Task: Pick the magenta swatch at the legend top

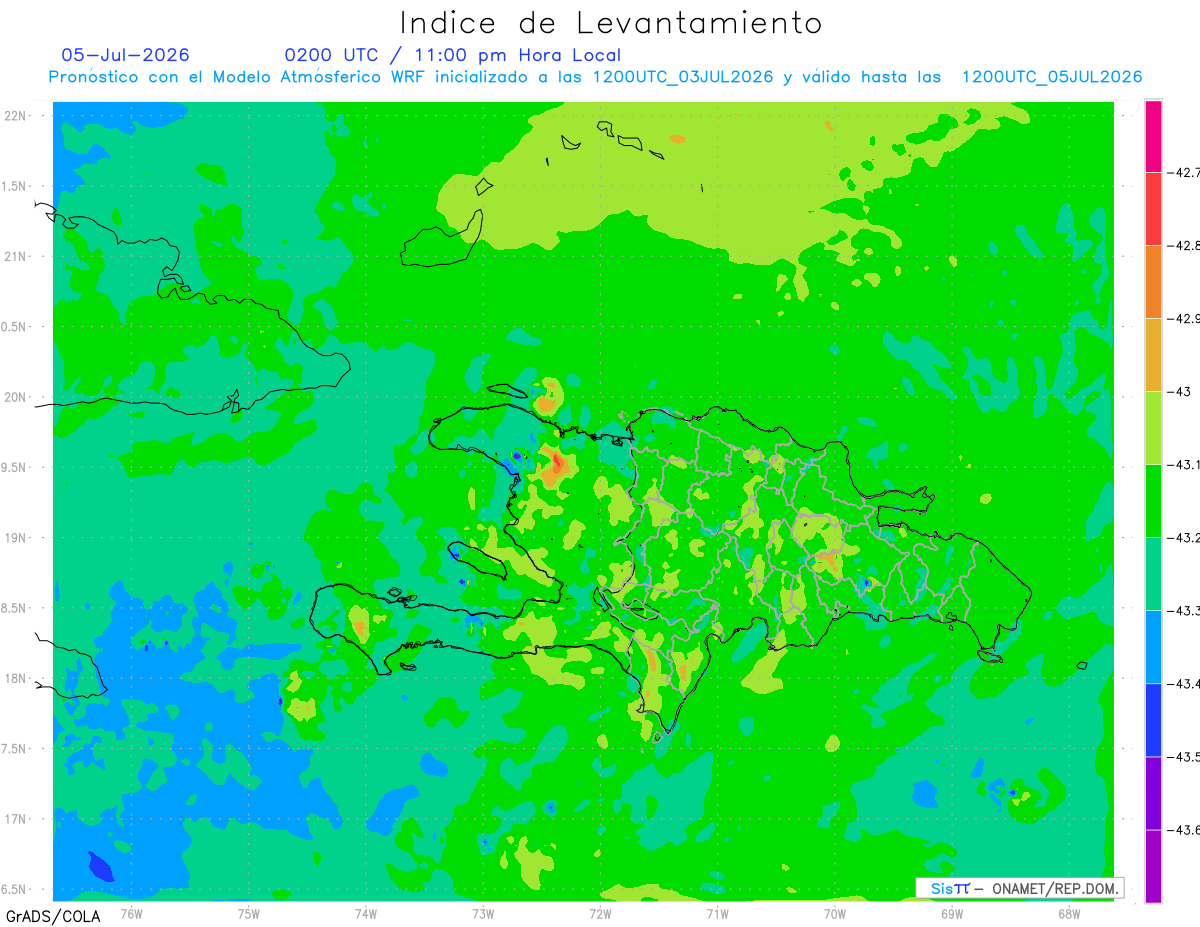Action: click(x=1153, y=136)
